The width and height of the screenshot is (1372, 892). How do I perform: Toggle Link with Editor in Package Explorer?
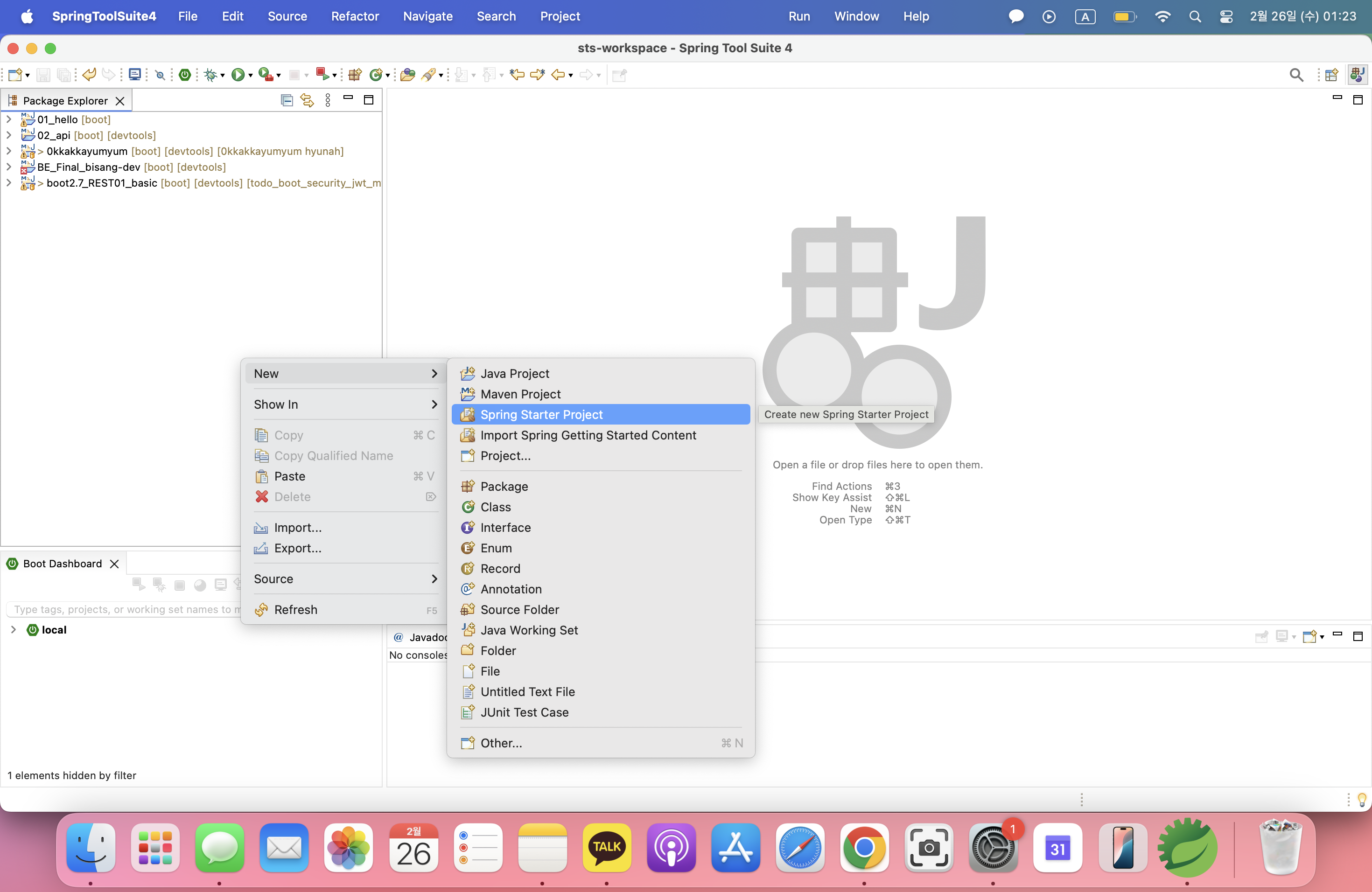[x=307, y=100]
